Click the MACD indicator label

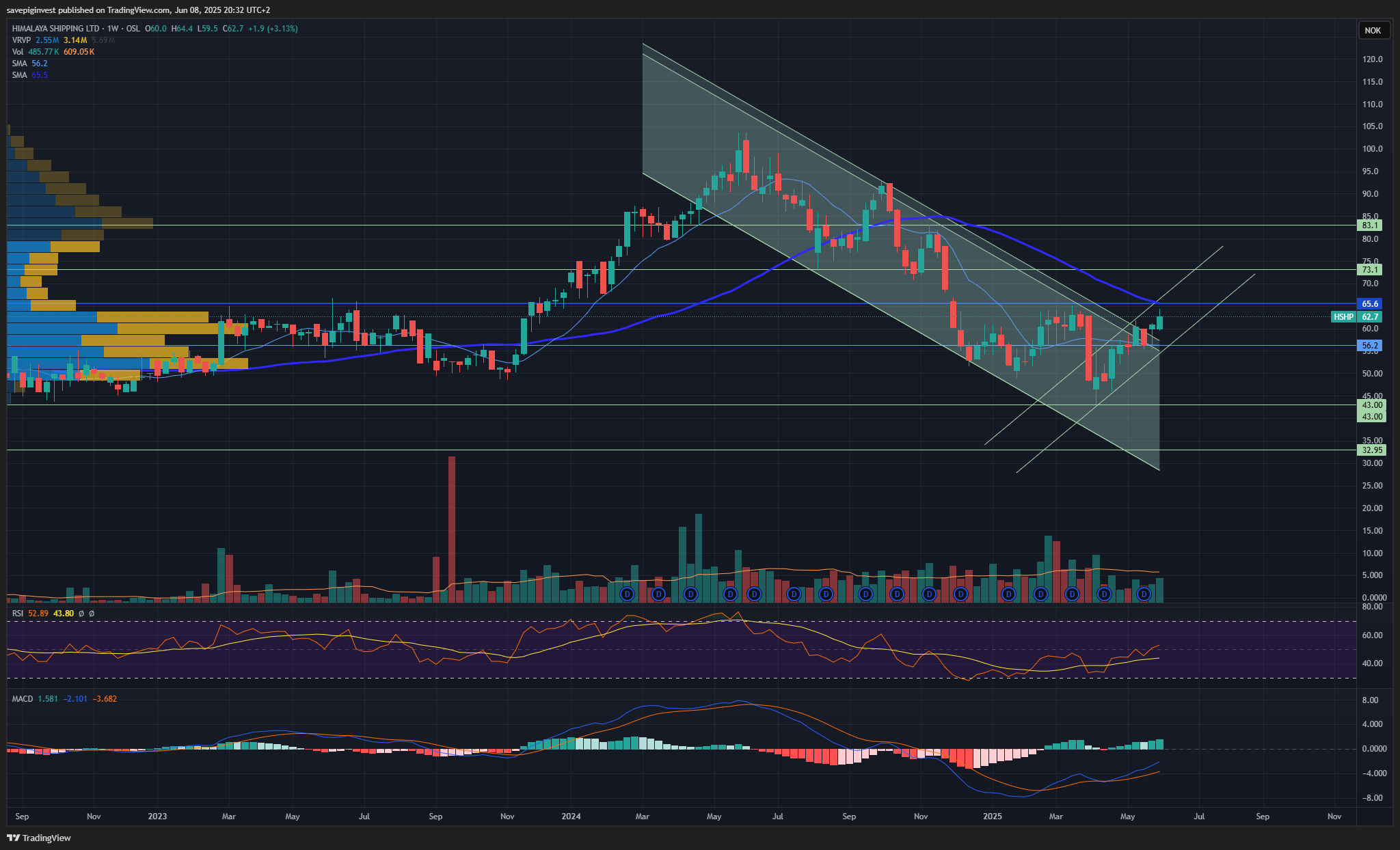click(22, 699)
